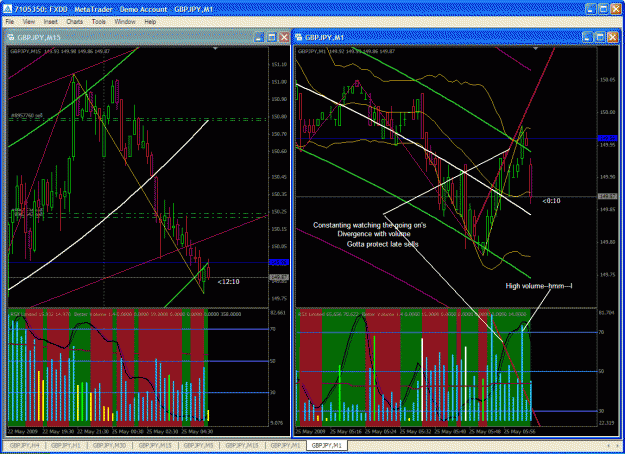Viewport: 625px width, 454px height.
Task: Select the "Gotta protect late sells" text label
Action: pos(383,244)
